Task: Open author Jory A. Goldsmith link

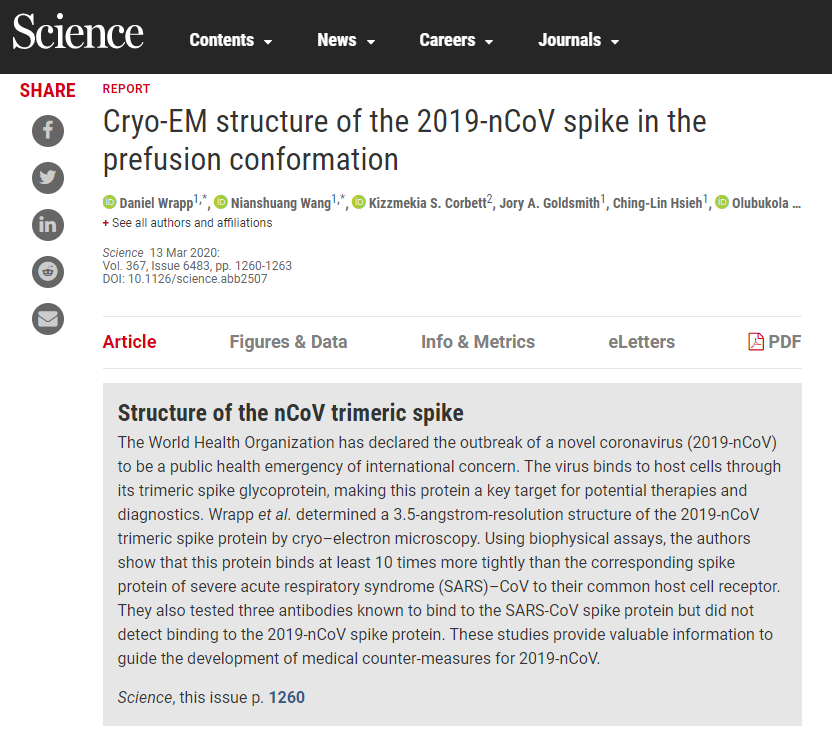Action: click(x=550, y=203)
